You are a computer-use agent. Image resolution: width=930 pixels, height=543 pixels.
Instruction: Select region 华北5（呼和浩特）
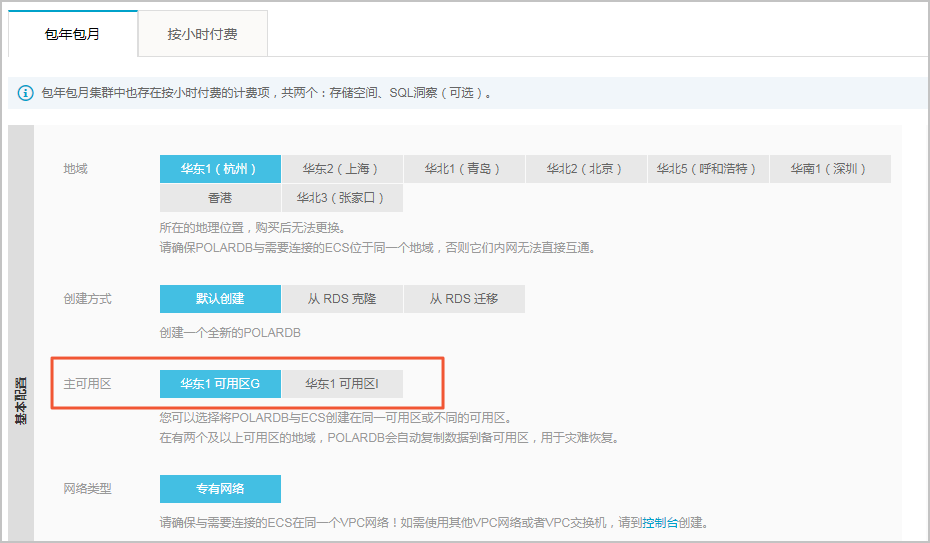708,169
